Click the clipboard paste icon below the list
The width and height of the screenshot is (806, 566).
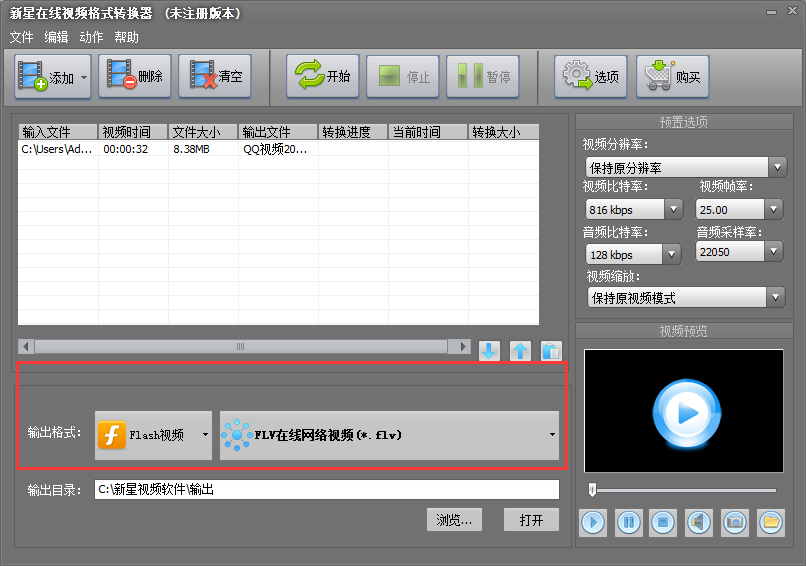coord(551,351)
